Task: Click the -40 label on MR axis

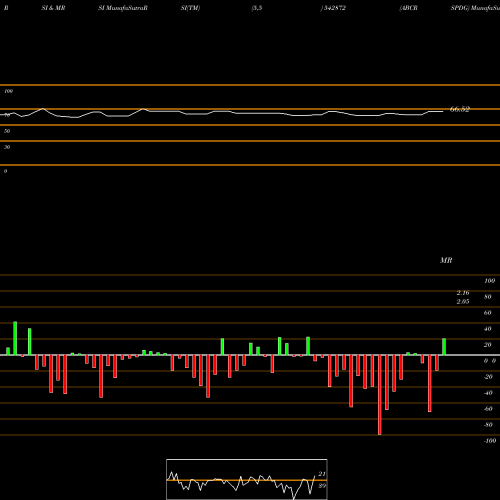Action: click(x=488, y=393)
